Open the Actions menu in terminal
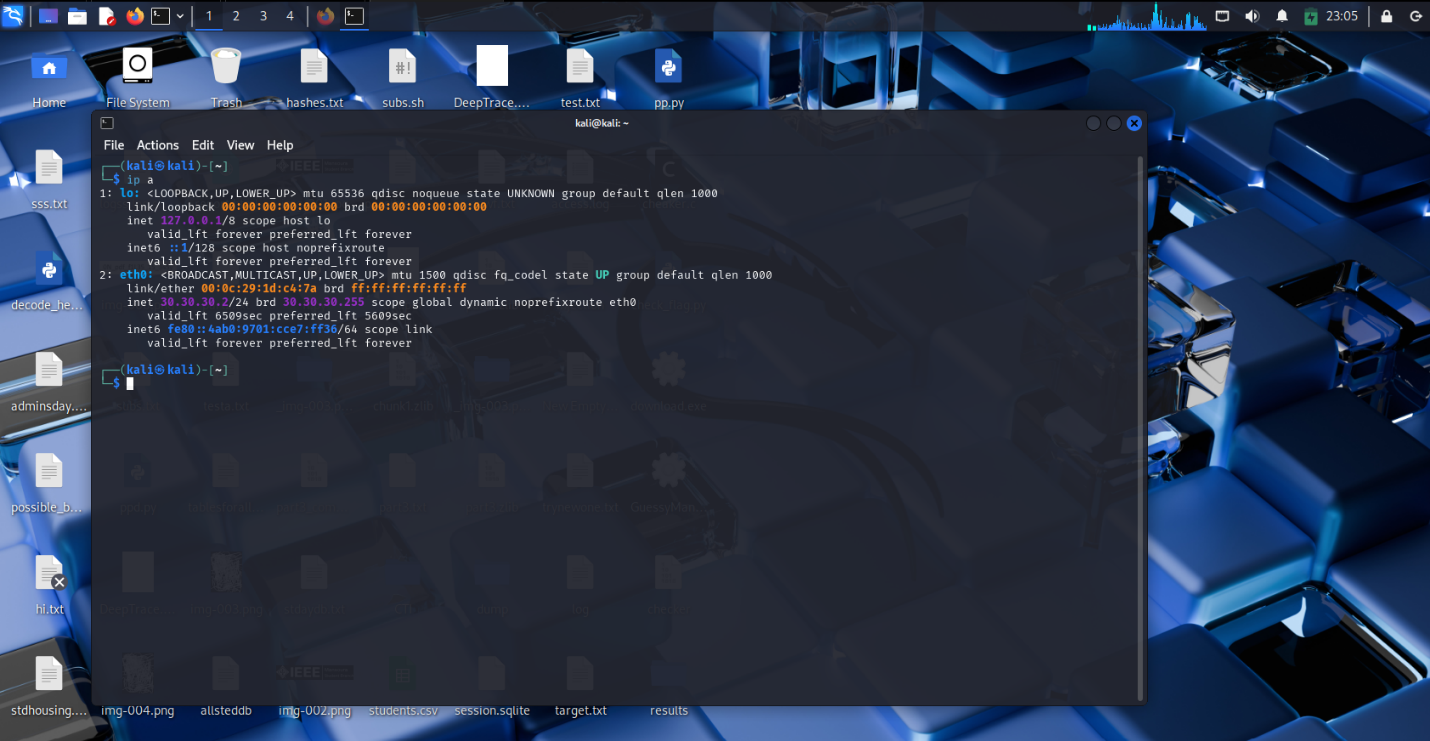 tap(157, 145)
